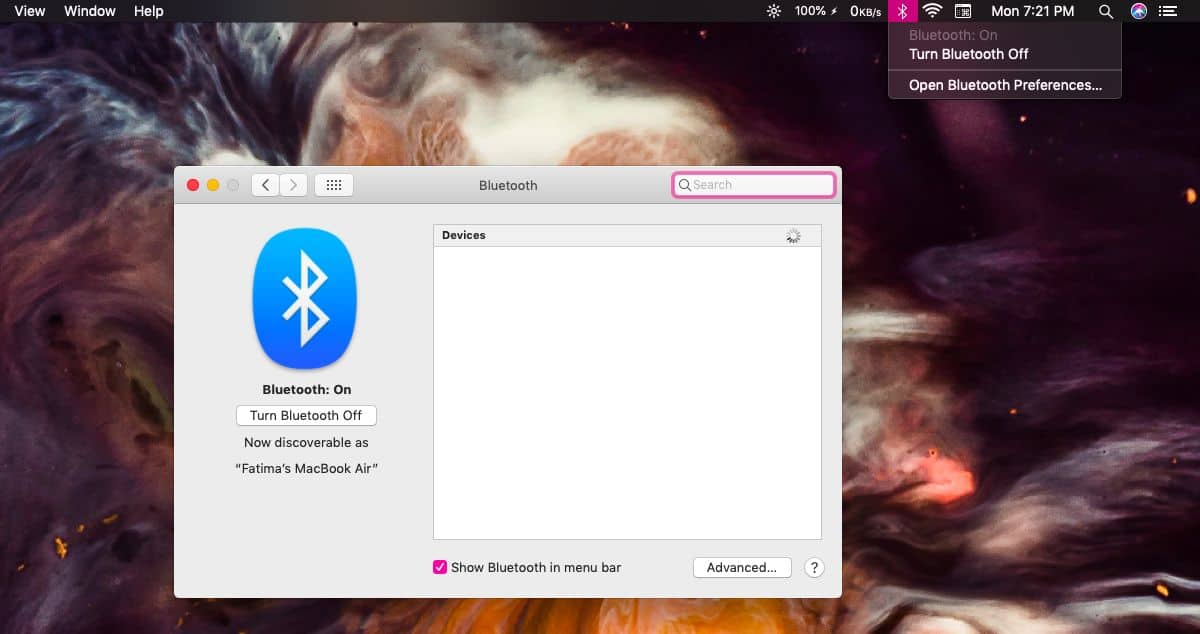Open the Window menu

click(x=89, y=11)
